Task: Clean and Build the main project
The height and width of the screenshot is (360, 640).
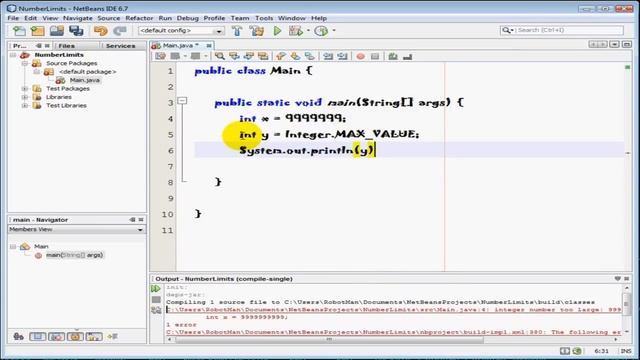Action: pyautogui.click(x=257, y=31)
